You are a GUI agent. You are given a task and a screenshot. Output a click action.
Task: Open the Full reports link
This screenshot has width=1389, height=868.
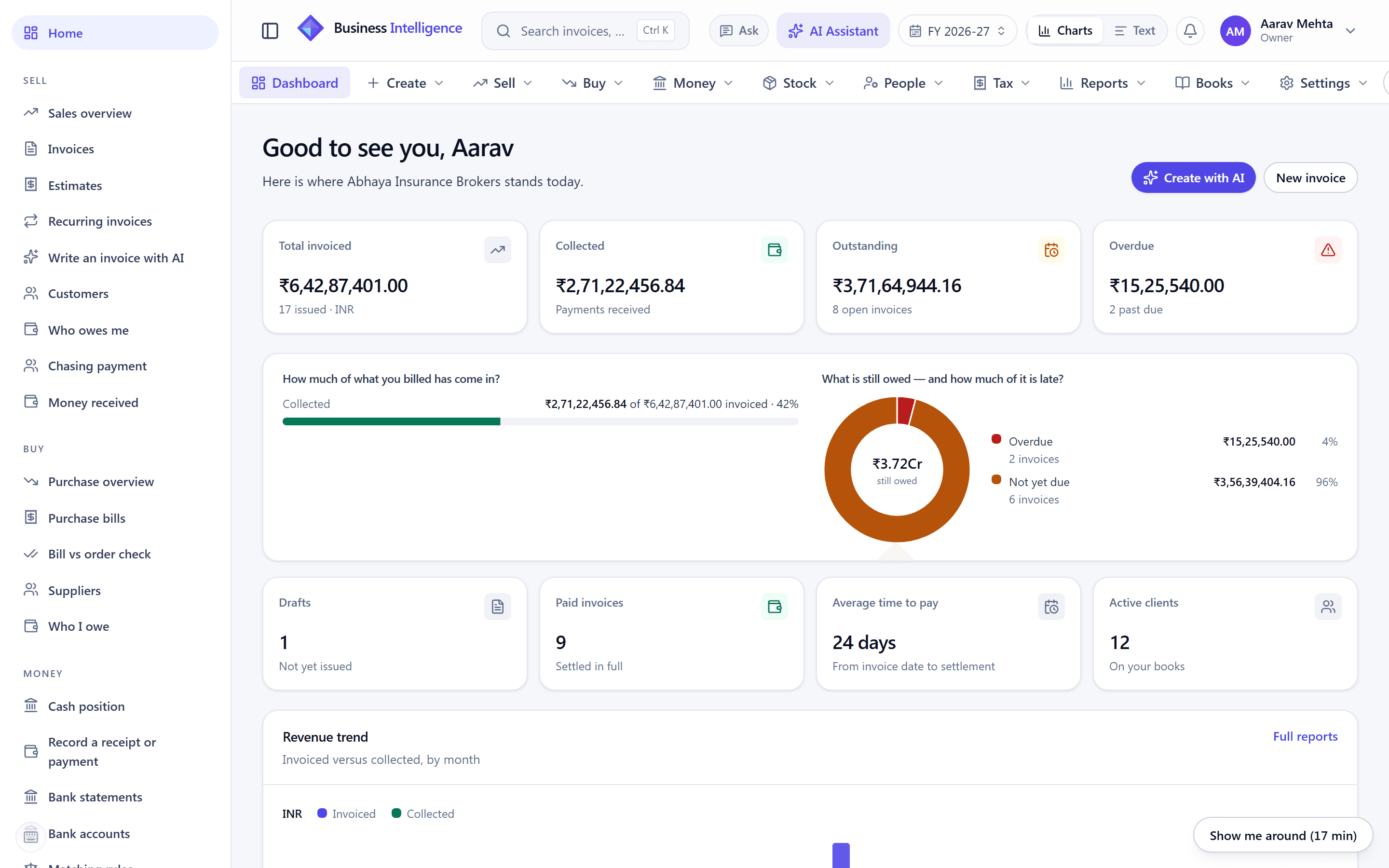tap(1305, 736)
